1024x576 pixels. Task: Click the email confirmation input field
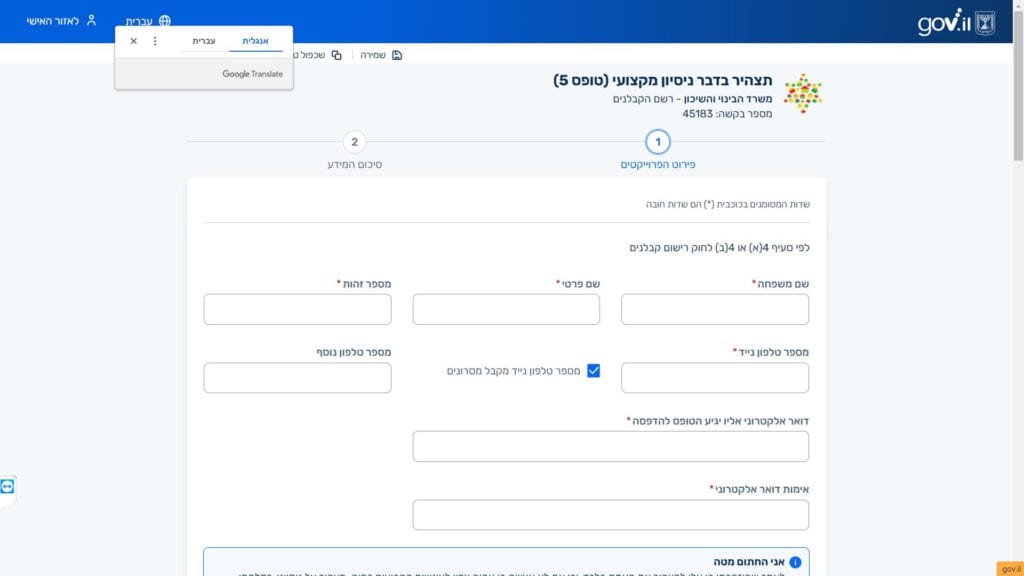[610, 515]
